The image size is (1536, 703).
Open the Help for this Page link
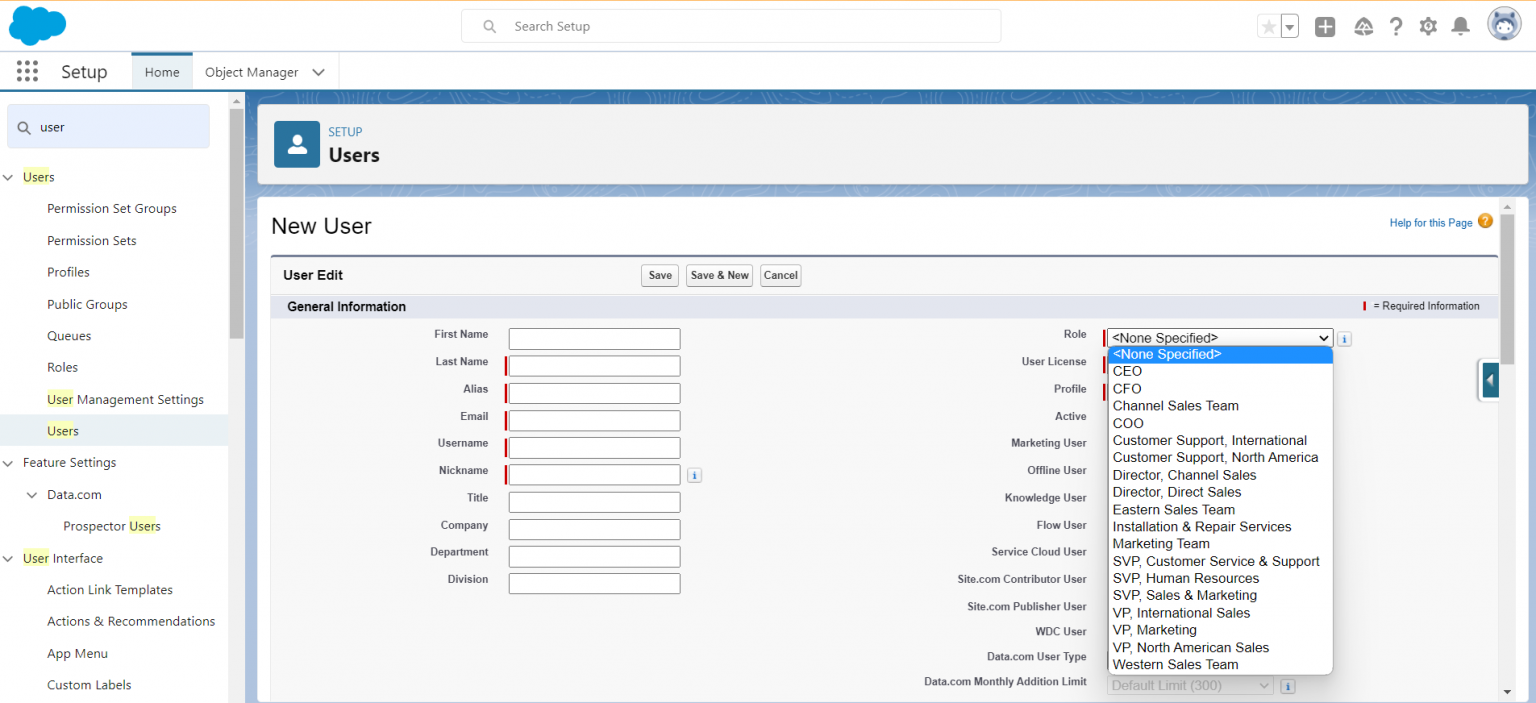[x=1431, y=222]
